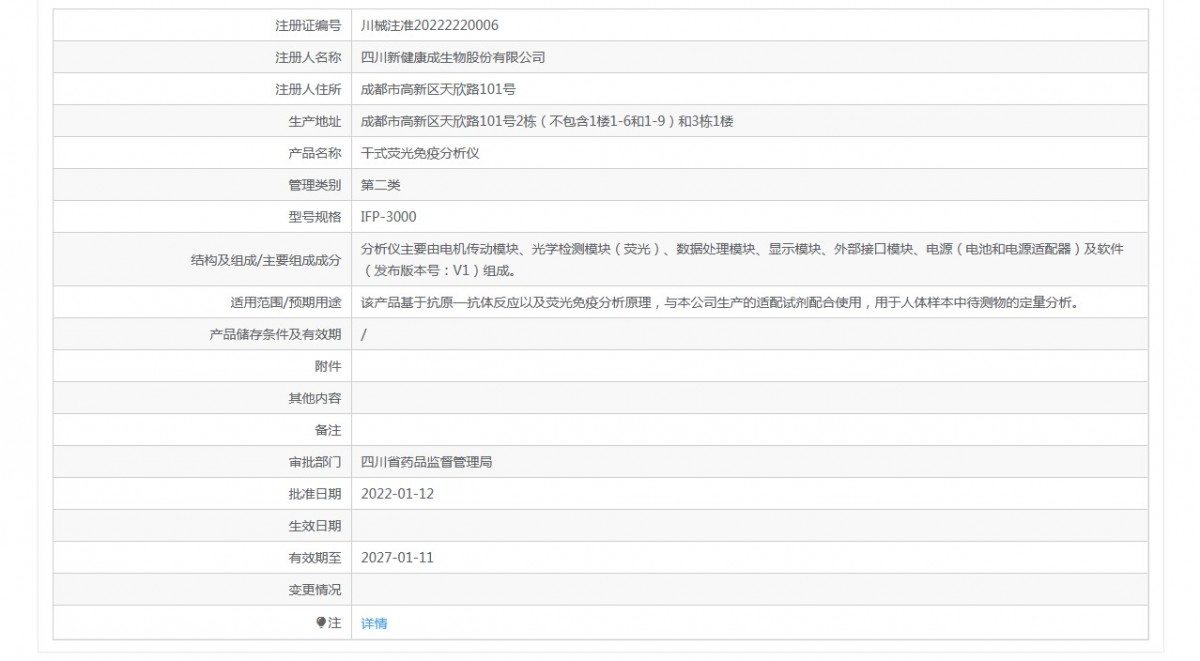Click the 生产地址 label
1200x661 pixels.
[x=314, y=121]
